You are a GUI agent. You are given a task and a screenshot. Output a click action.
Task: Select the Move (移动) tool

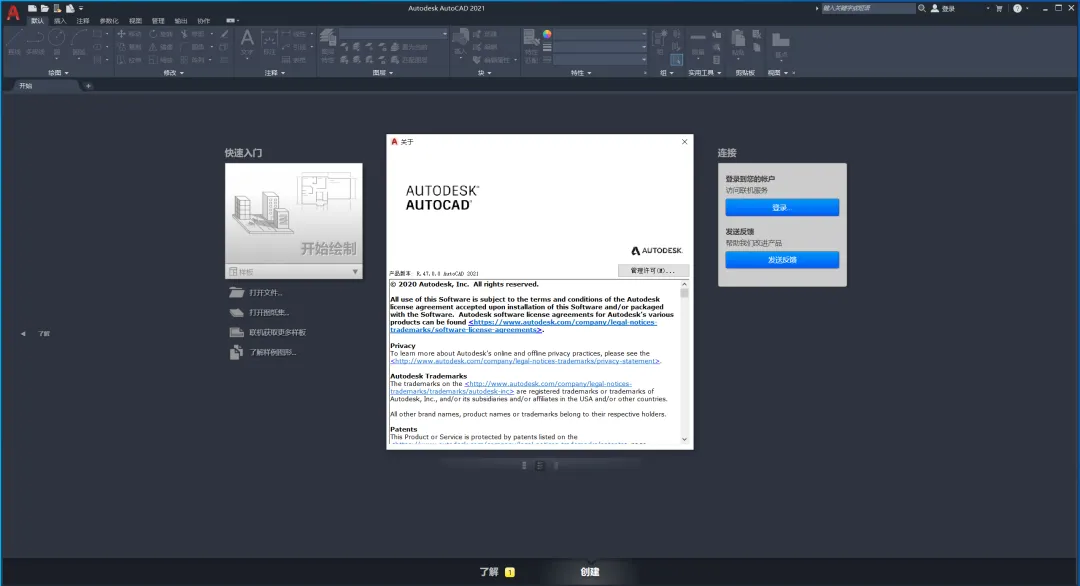point(129,34)
